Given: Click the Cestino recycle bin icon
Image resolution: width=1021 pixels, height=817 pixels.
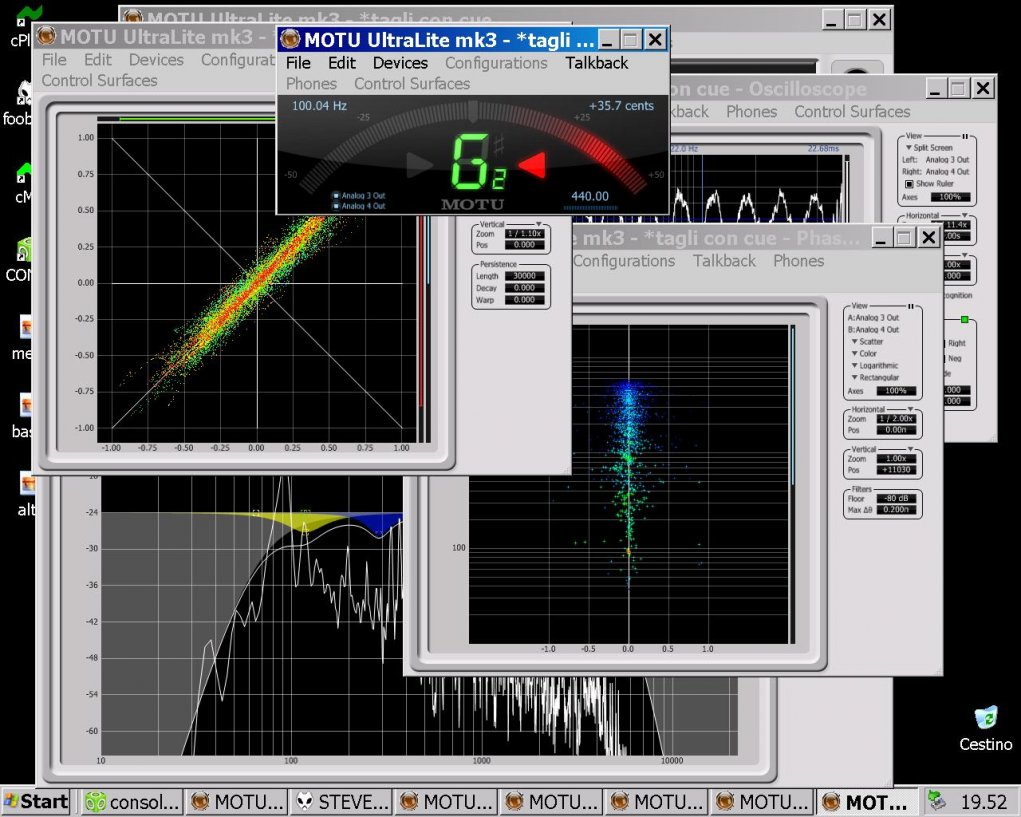Looking at the screenshot, I should click(x=986, y=717).
